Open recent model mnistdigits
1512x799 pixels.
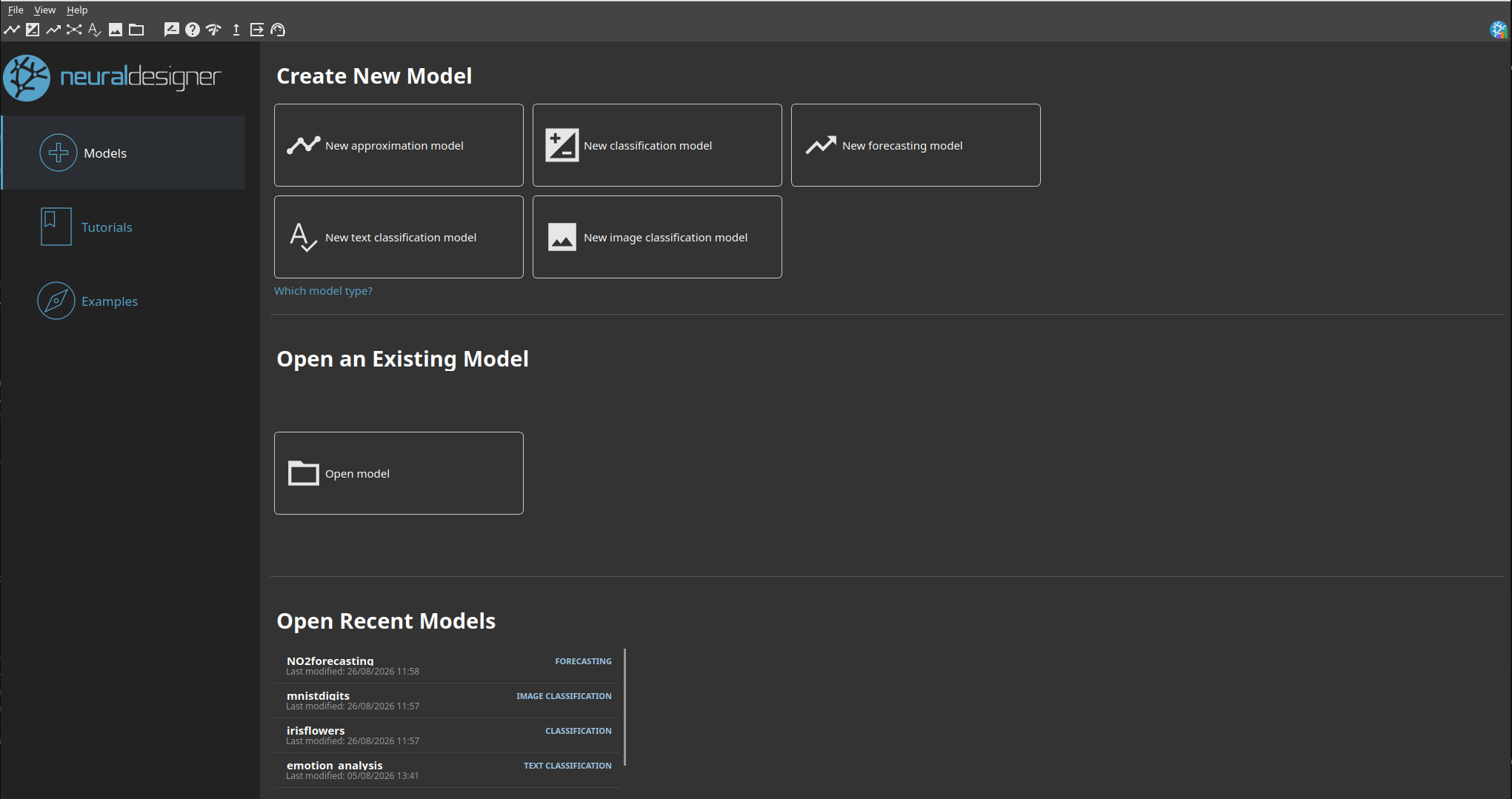coord(447,701)
